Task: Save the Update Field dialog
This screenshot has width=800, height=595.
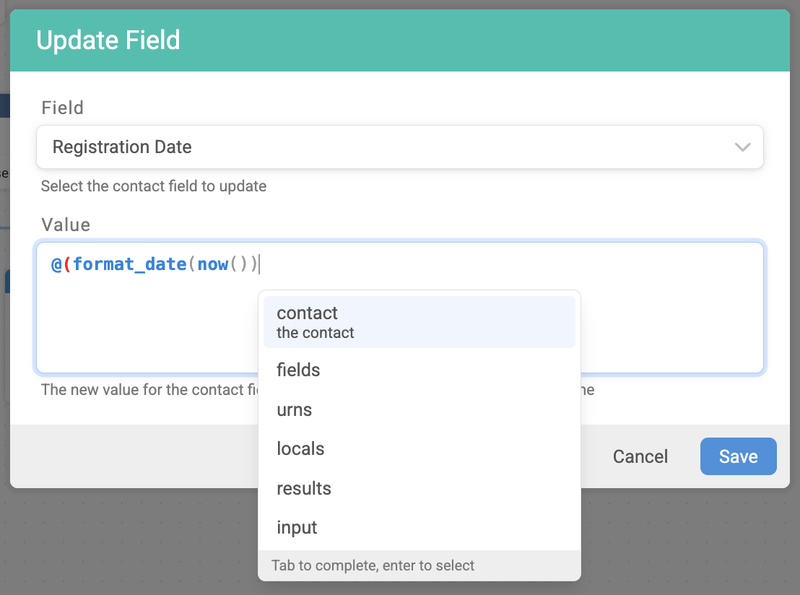Action: 738,456
